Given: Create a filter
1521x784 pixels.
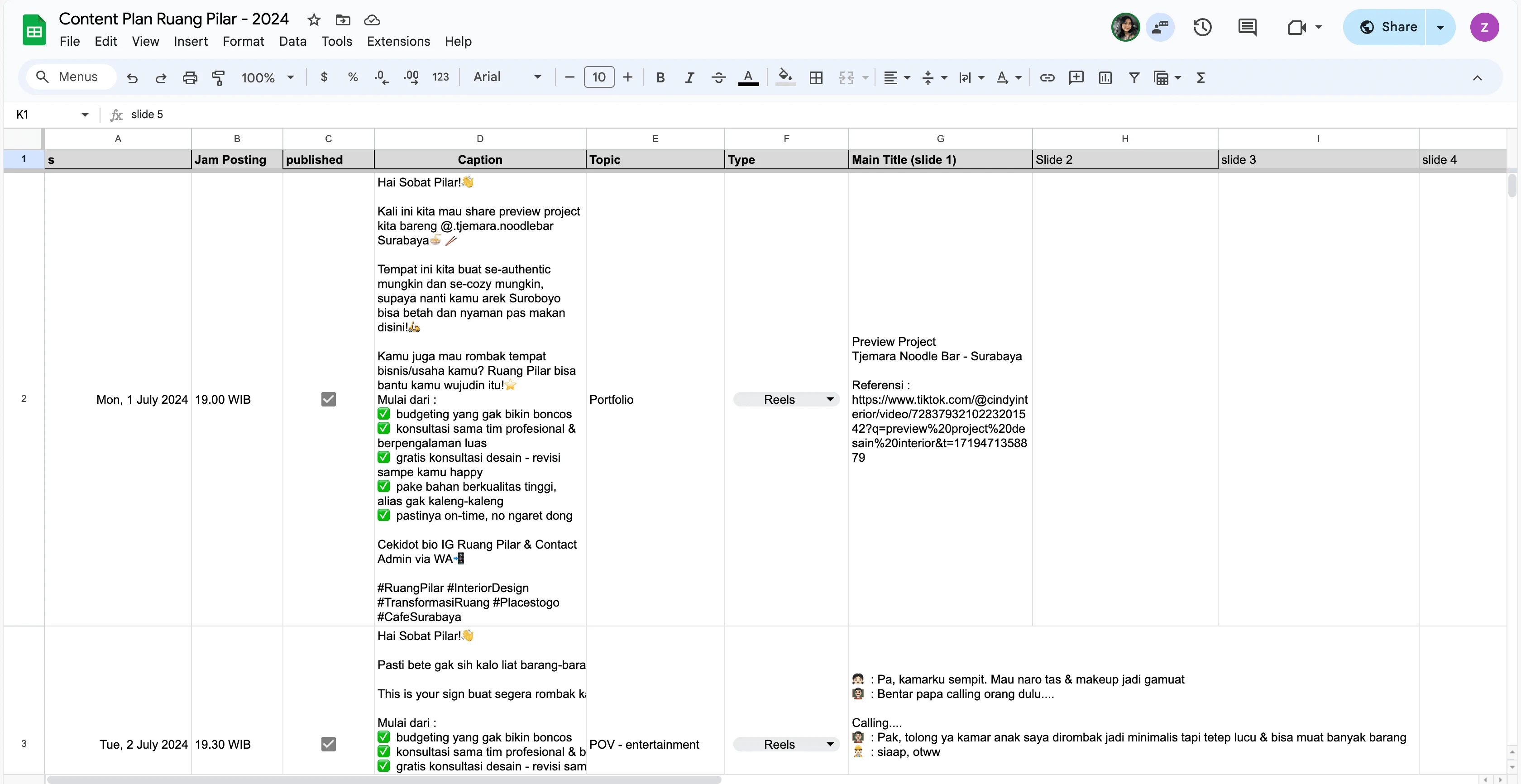Looking at the screenshot, I should tap(1134, 77).
